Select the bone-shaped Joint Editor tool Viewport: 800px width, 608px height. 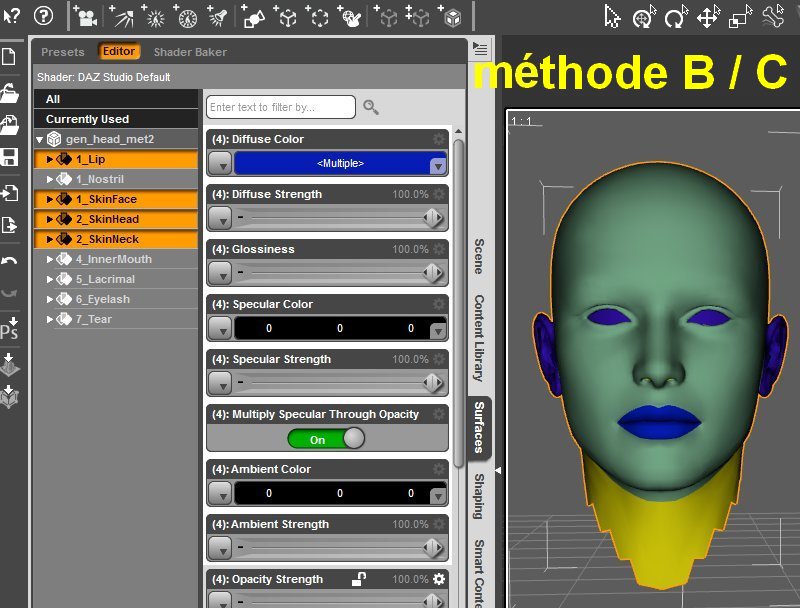773,17
